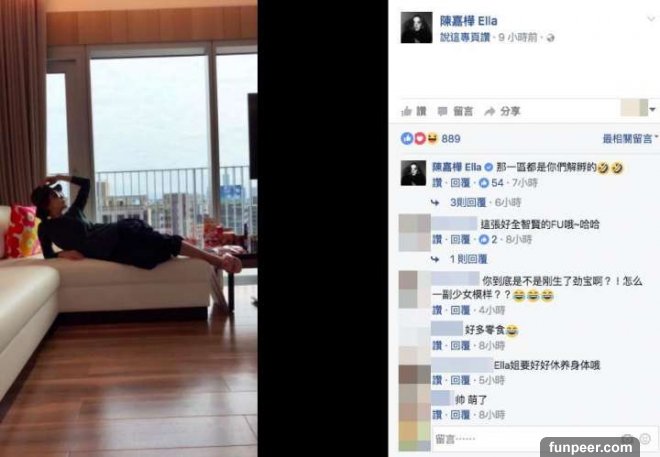
Task: Open the 最相關留言 comment sorting dropdown
Action: pos(630,138)
